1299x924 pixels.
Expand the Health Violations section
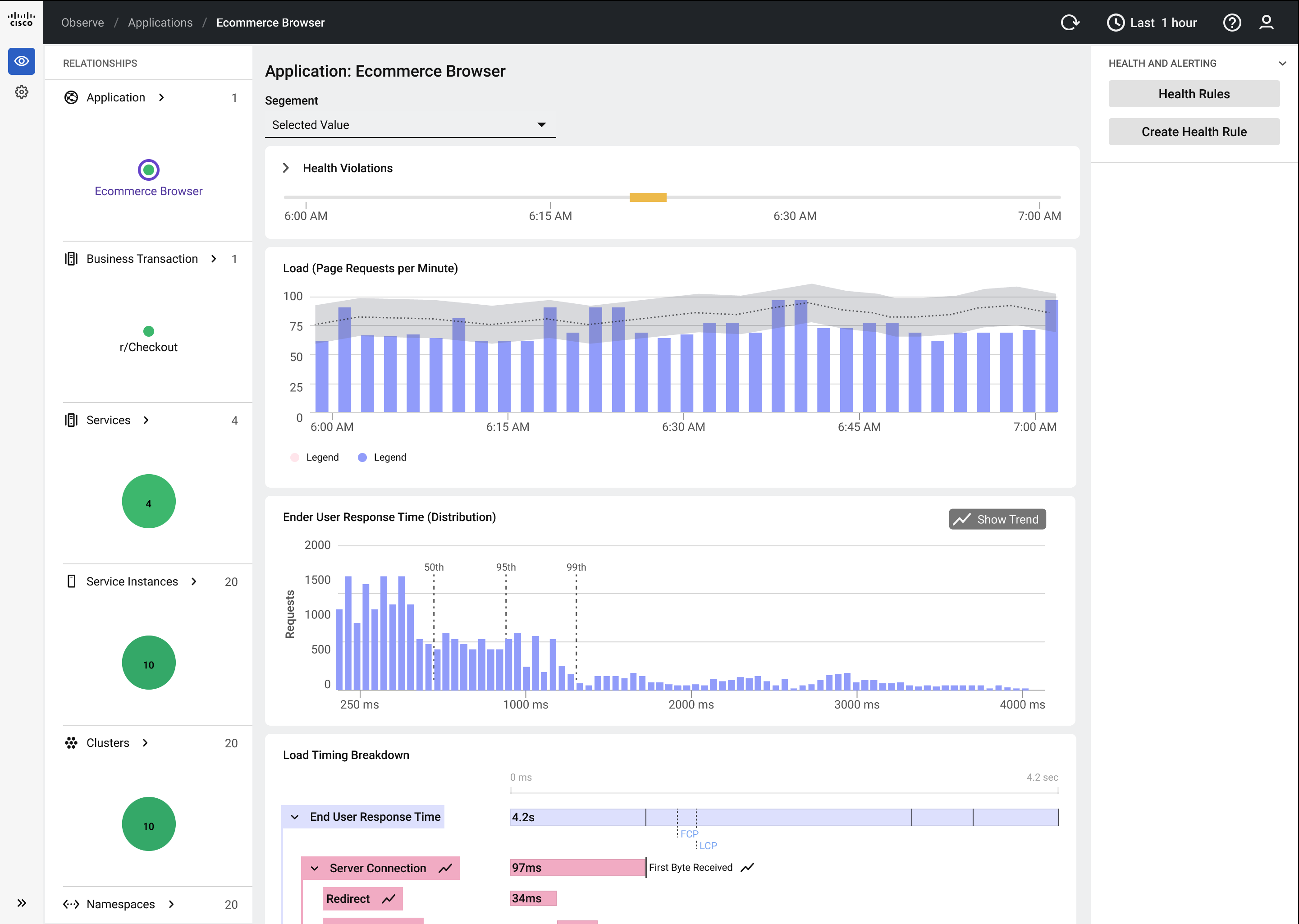point(286,168)
